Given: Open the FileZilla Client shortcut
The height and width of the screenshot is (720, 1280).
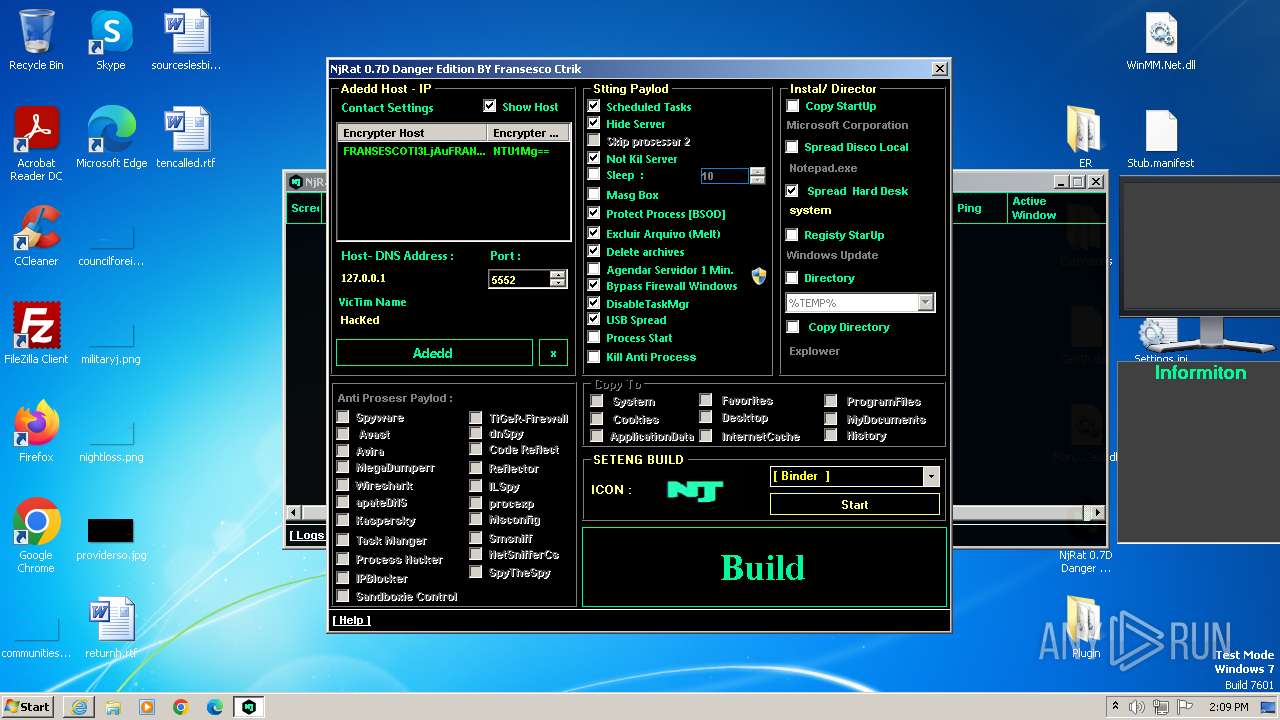Looking at the screenshot, I should (x=36, y=334).
